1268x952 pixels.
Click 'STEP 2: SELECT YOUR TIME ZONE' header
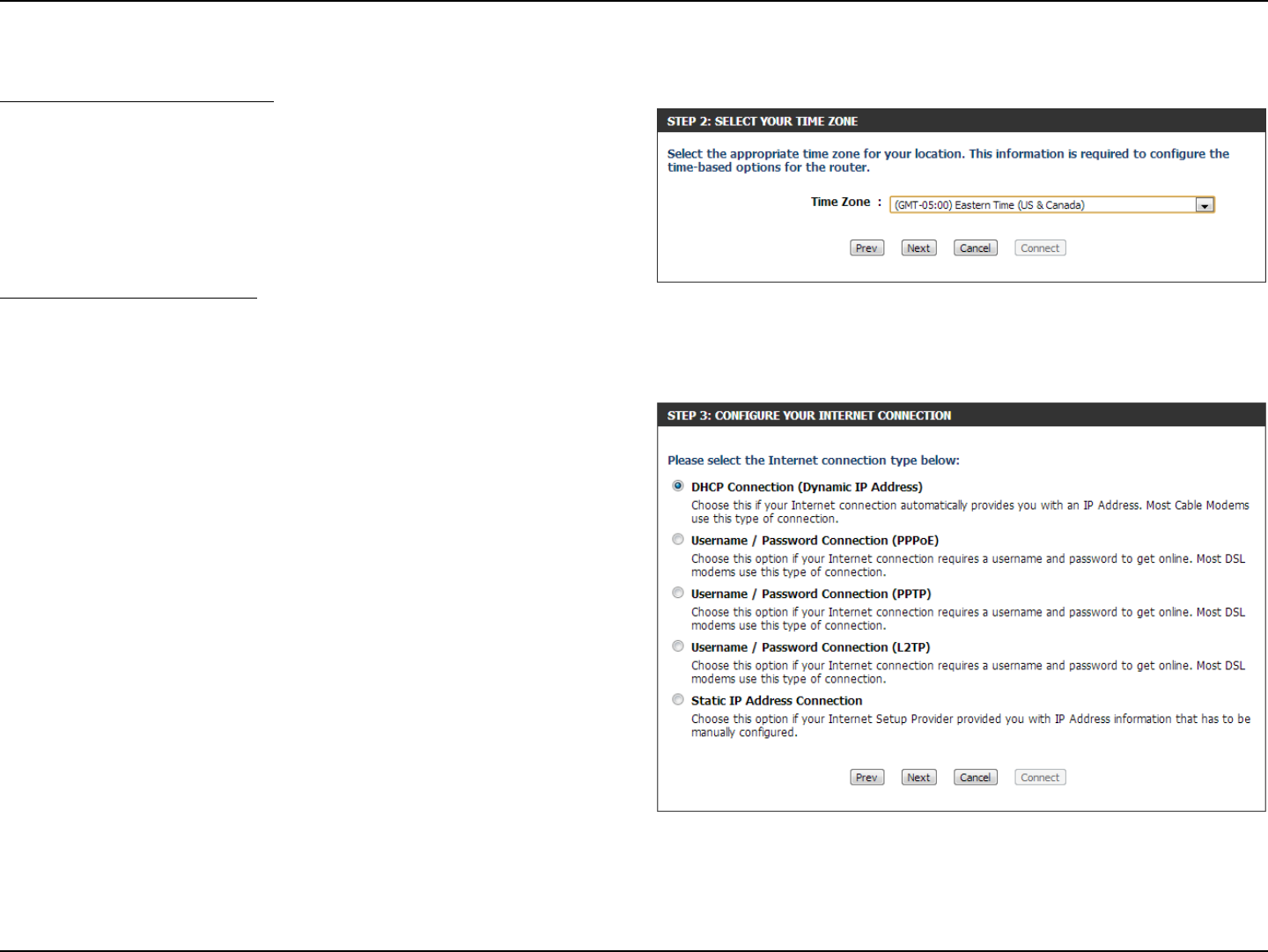(x=763, y=122)
